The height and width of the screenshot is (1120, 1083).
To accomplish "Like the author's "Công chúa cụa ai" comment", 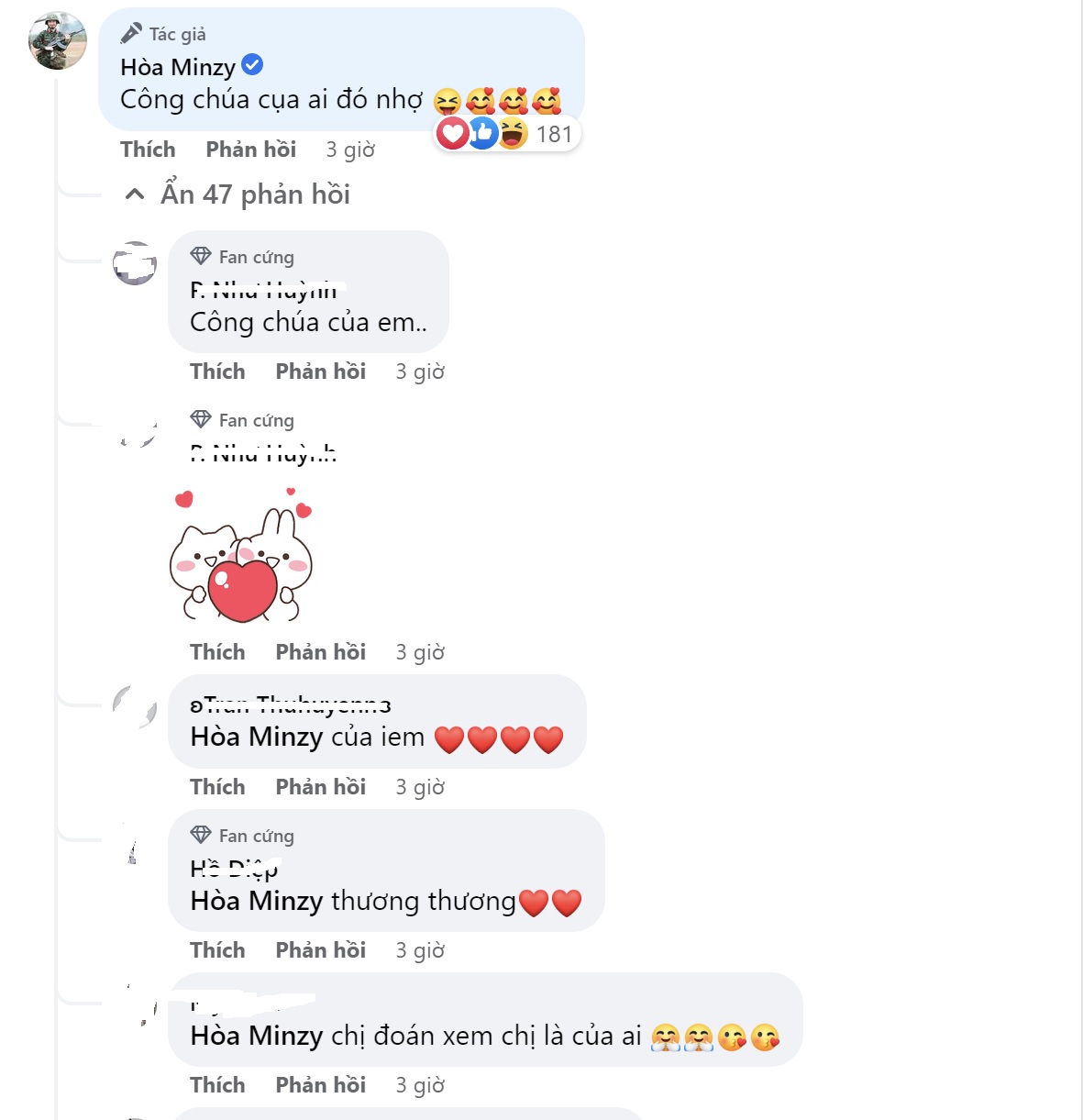I will pos(148,150).
